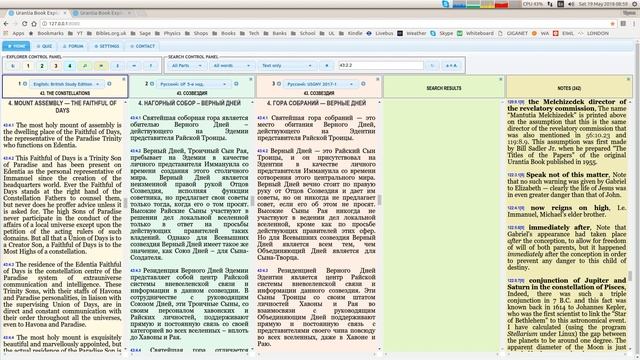Open the second Russian edition dropdown

[193, 84]
